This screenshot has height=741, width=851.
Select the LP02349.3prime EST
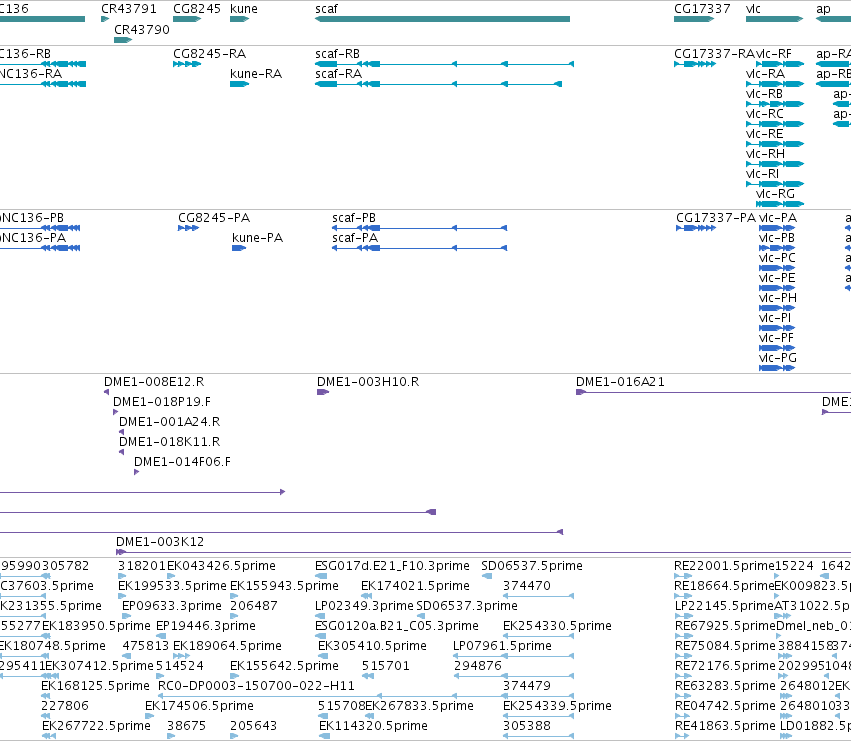coord(321,616)
